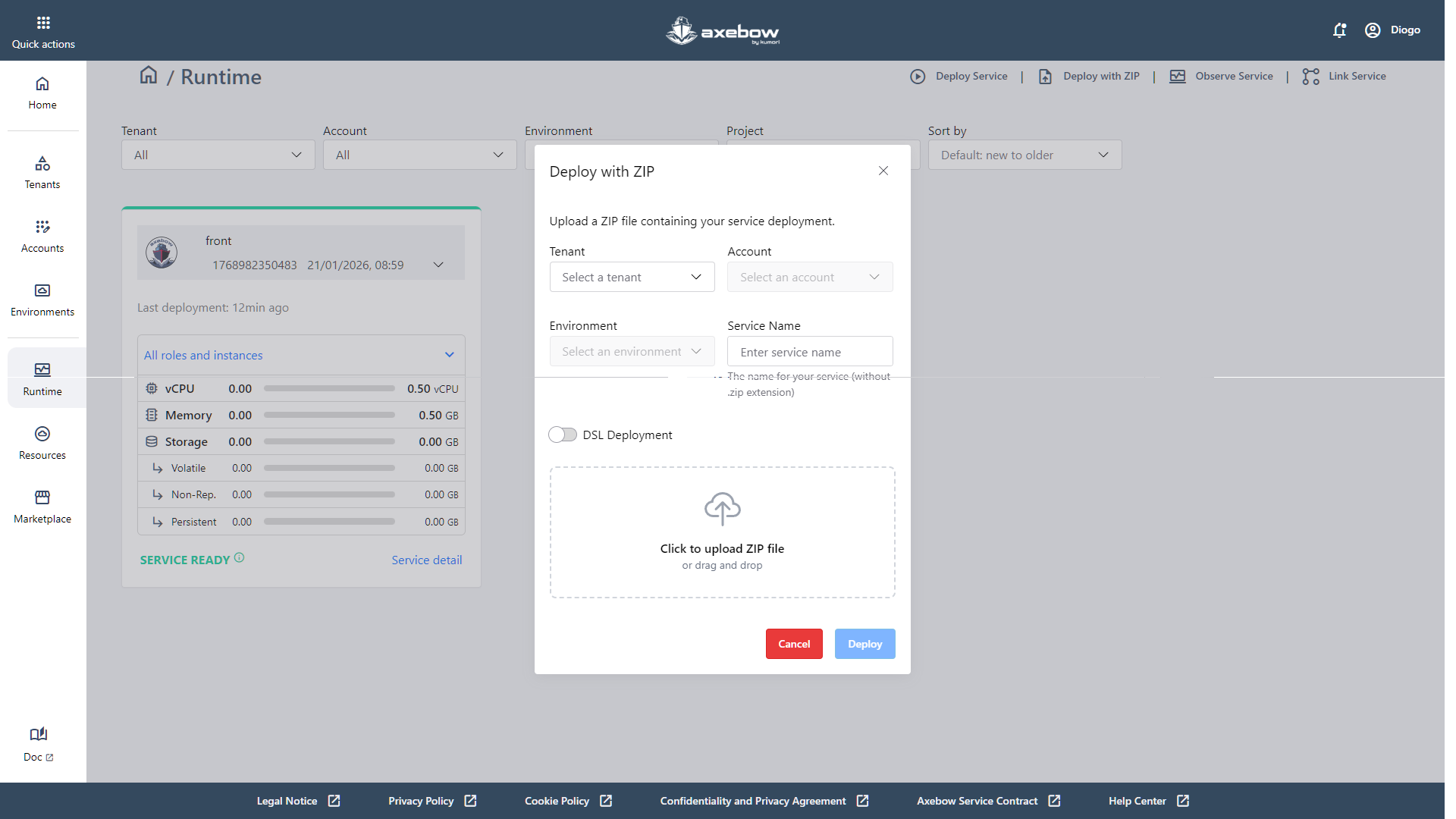Open the Quick actions grid icon
The width and height of the screenshot is (1456, 819).
click(43, 23)
